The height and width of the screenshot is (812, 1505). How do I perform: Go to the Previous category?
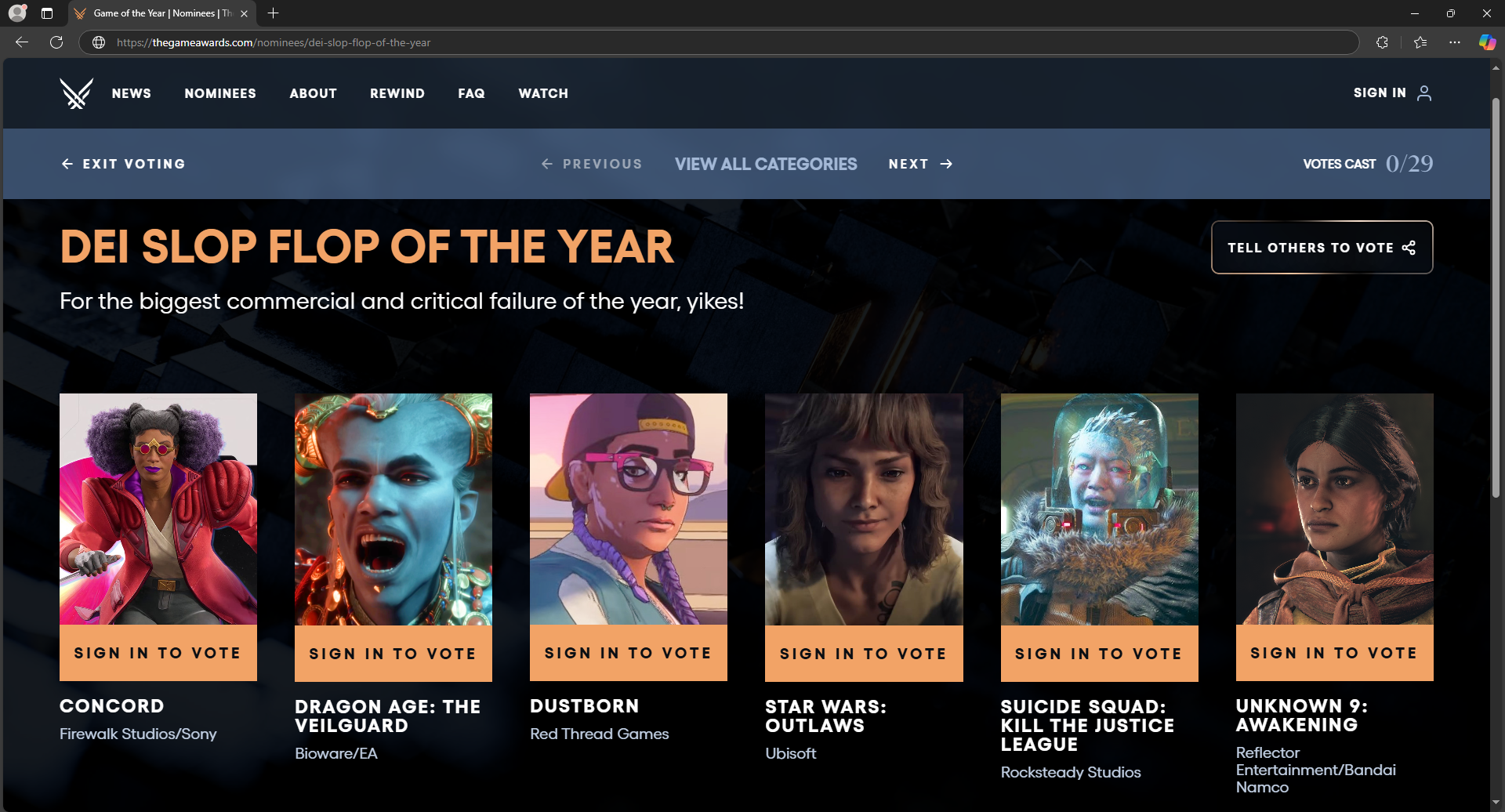tap(592, 164)
